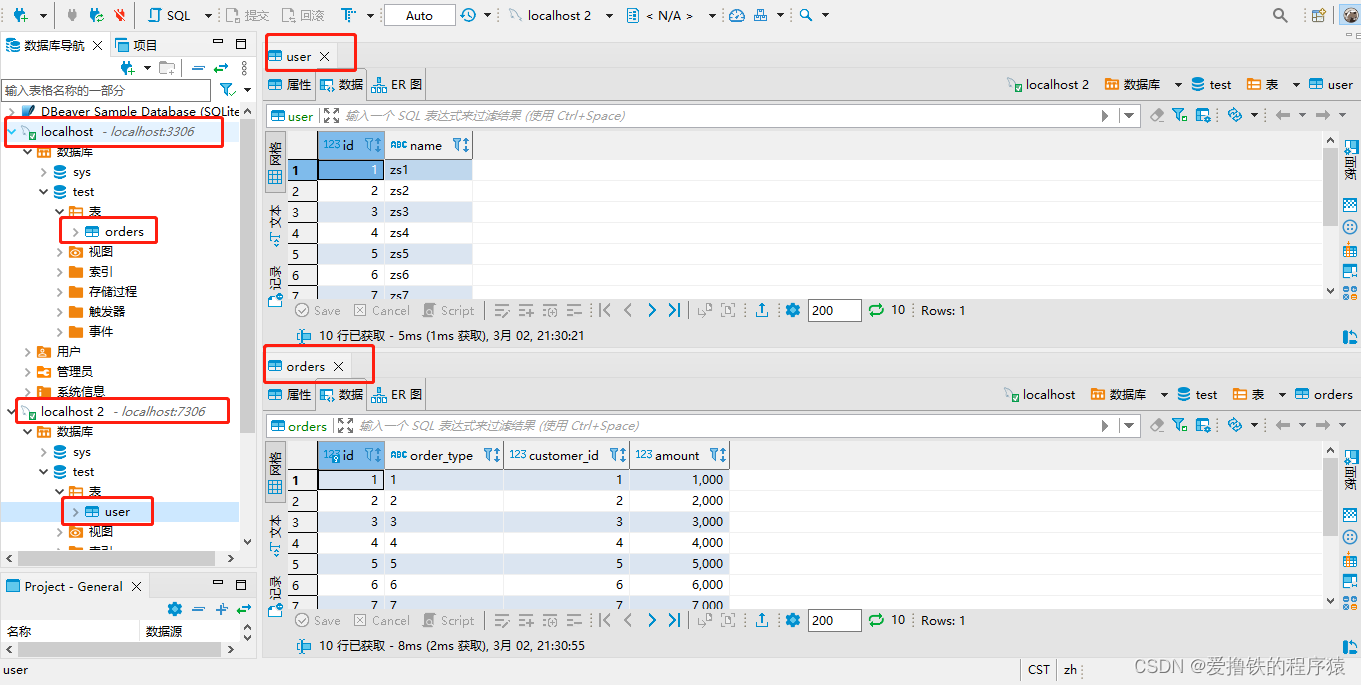Click the transaction log clock icon

pos(468,15)
